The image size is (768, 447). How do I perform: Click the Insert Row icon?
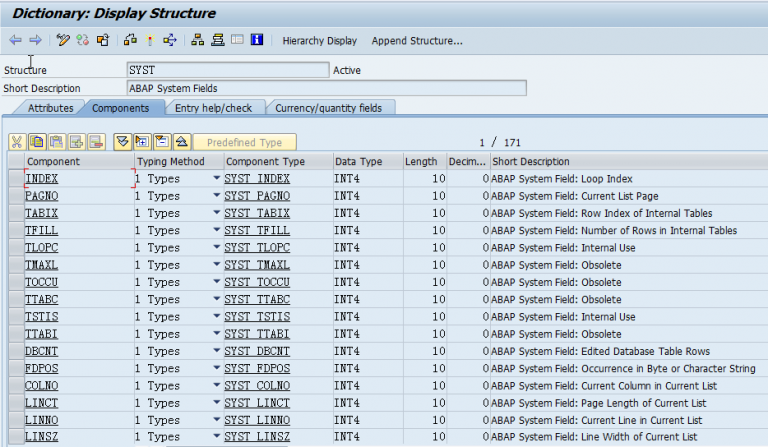pos(75,142)
